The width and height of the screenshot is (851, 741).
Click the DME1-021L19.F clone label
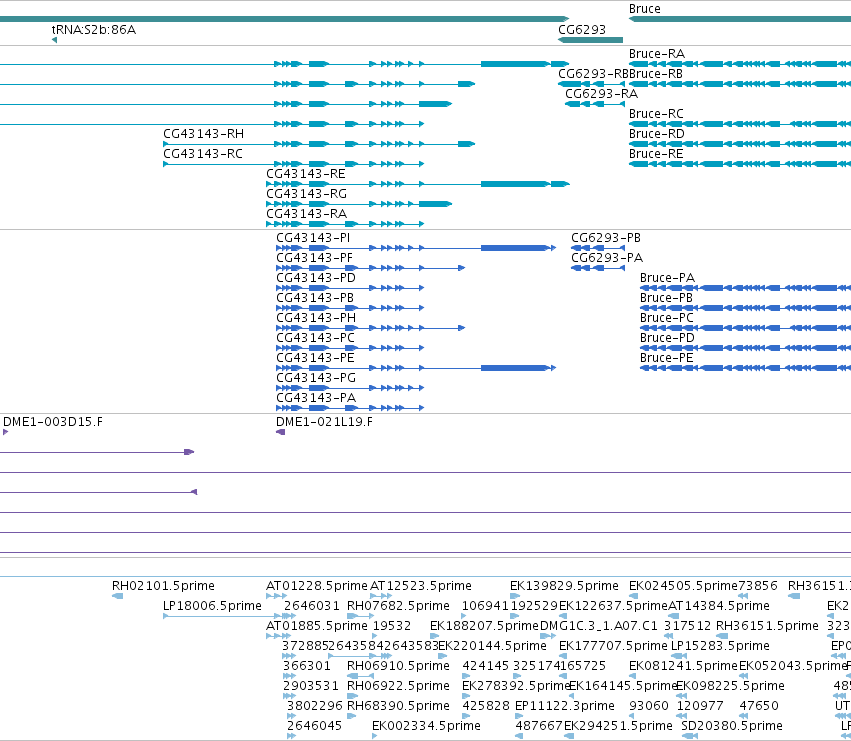(324, 422)
